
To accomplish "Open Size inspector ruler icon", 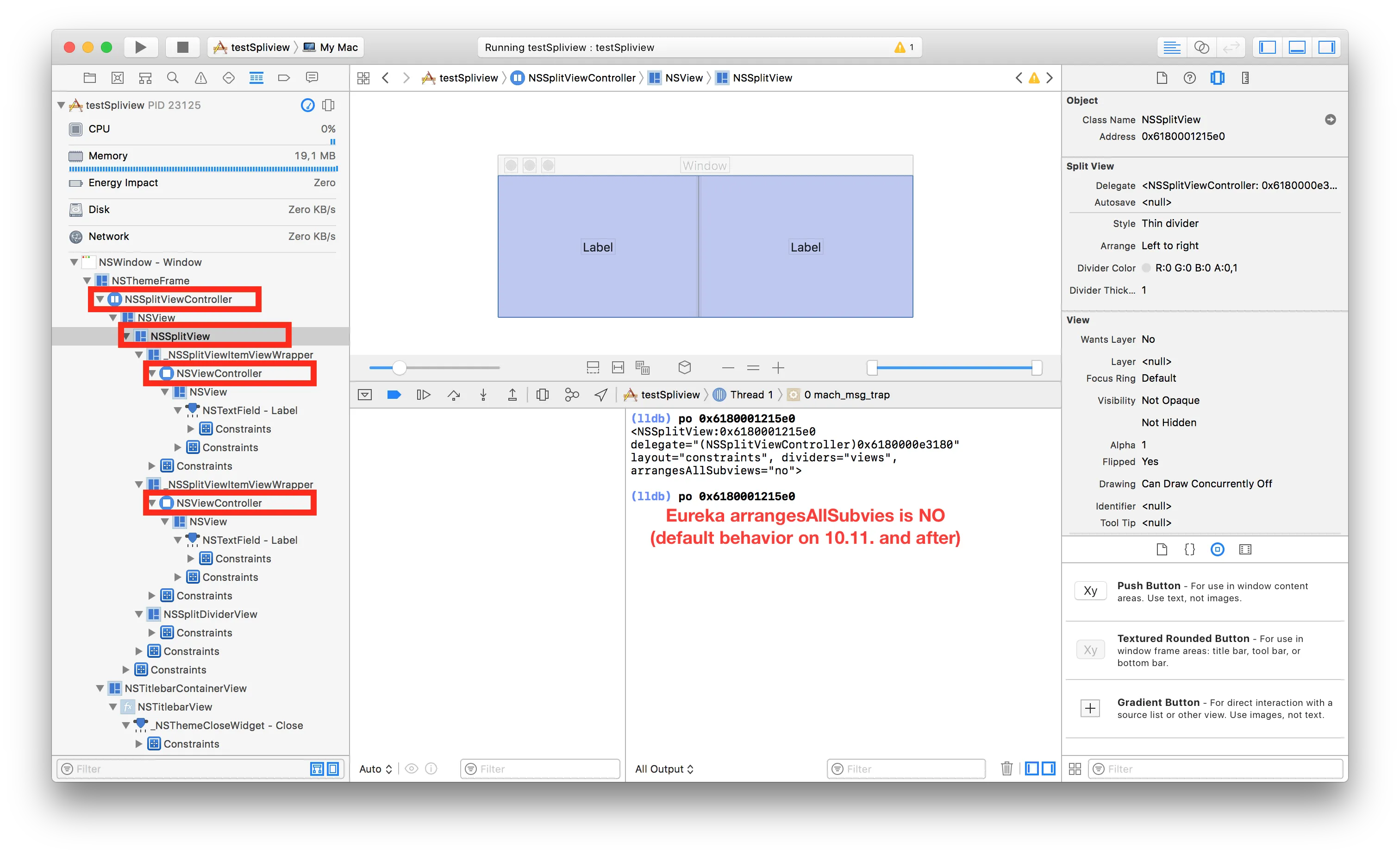I will pos(1245,78).
